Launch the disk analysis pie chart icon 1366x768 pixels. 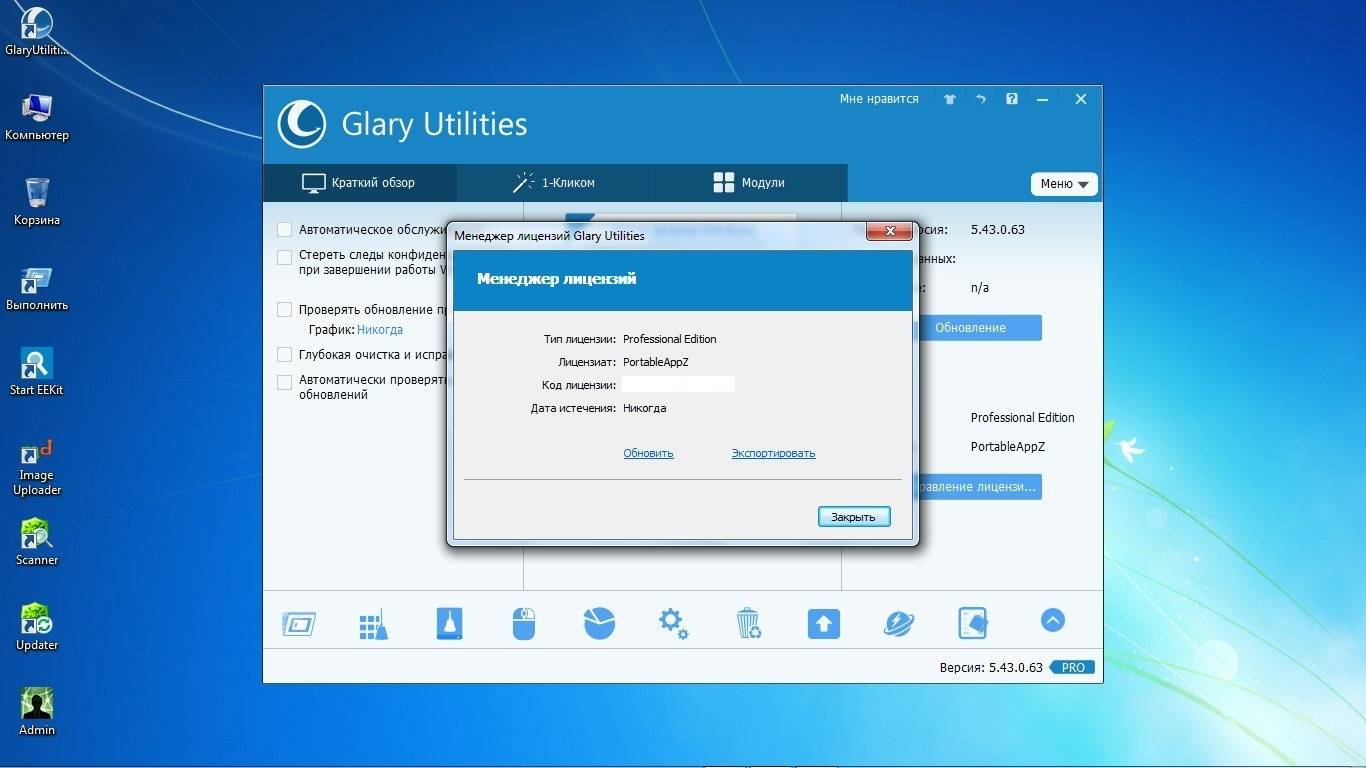tap(599, 623)
